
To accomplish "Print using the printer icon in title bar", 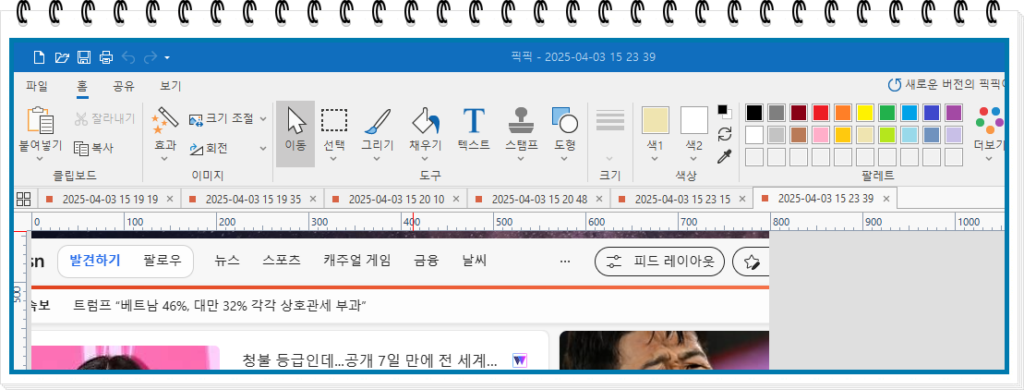I will point(106,57).
